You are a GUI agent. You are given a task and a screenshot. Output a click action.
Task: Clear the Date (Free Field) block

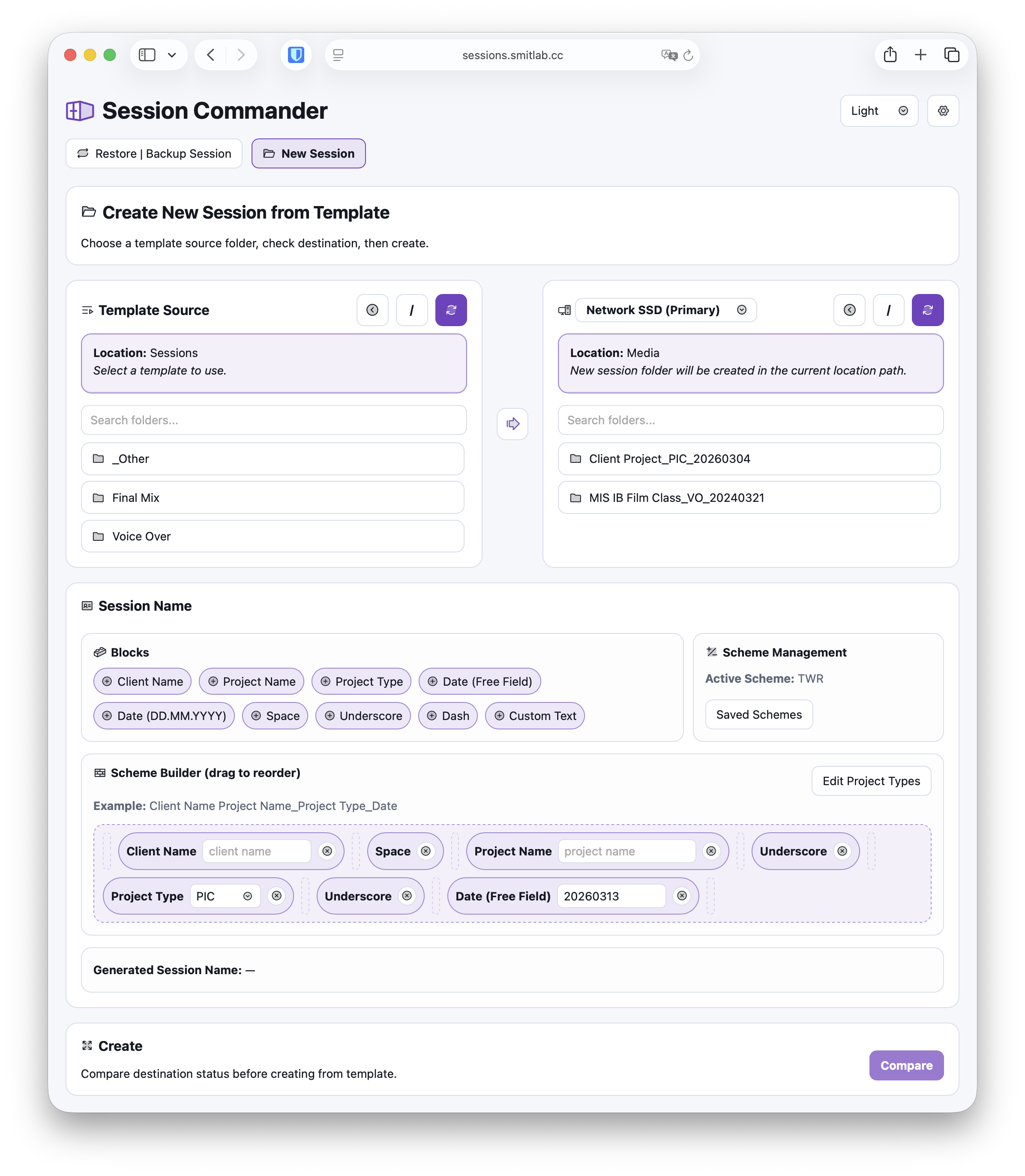coord(682,896)
